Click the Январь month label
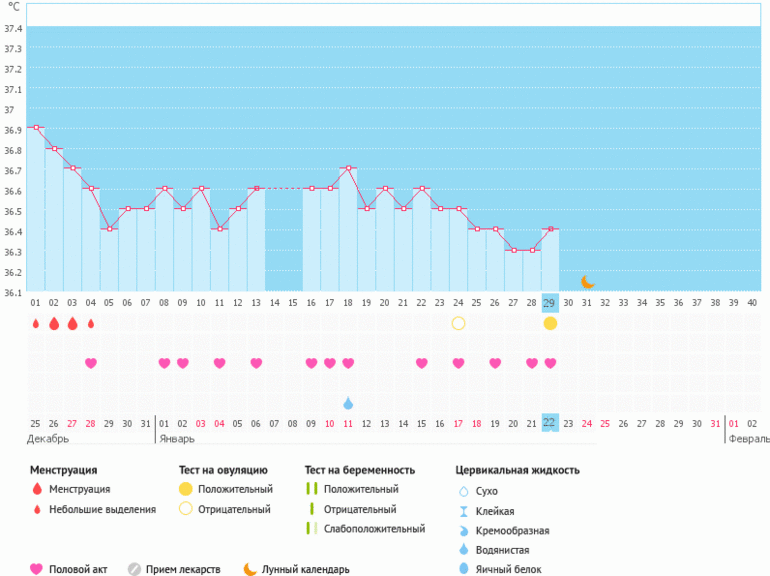This screenshot has height=576, width=770. tap(176, 438)
